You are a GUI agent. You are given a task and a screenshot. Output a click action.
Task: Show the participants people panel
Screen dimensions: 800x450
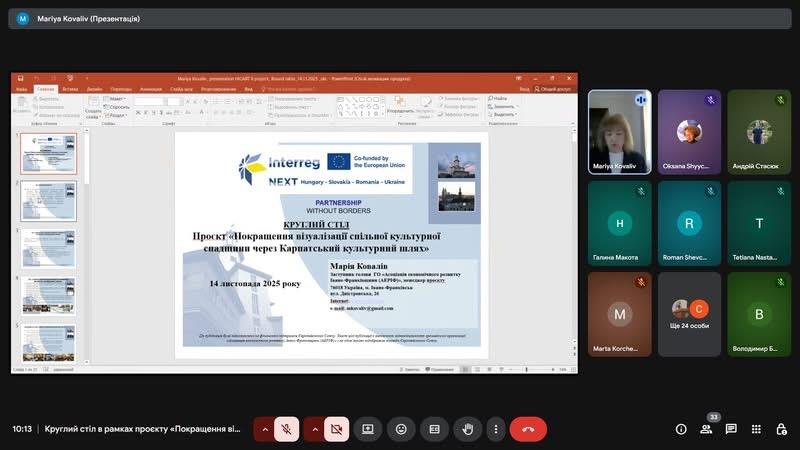point(706,429)
